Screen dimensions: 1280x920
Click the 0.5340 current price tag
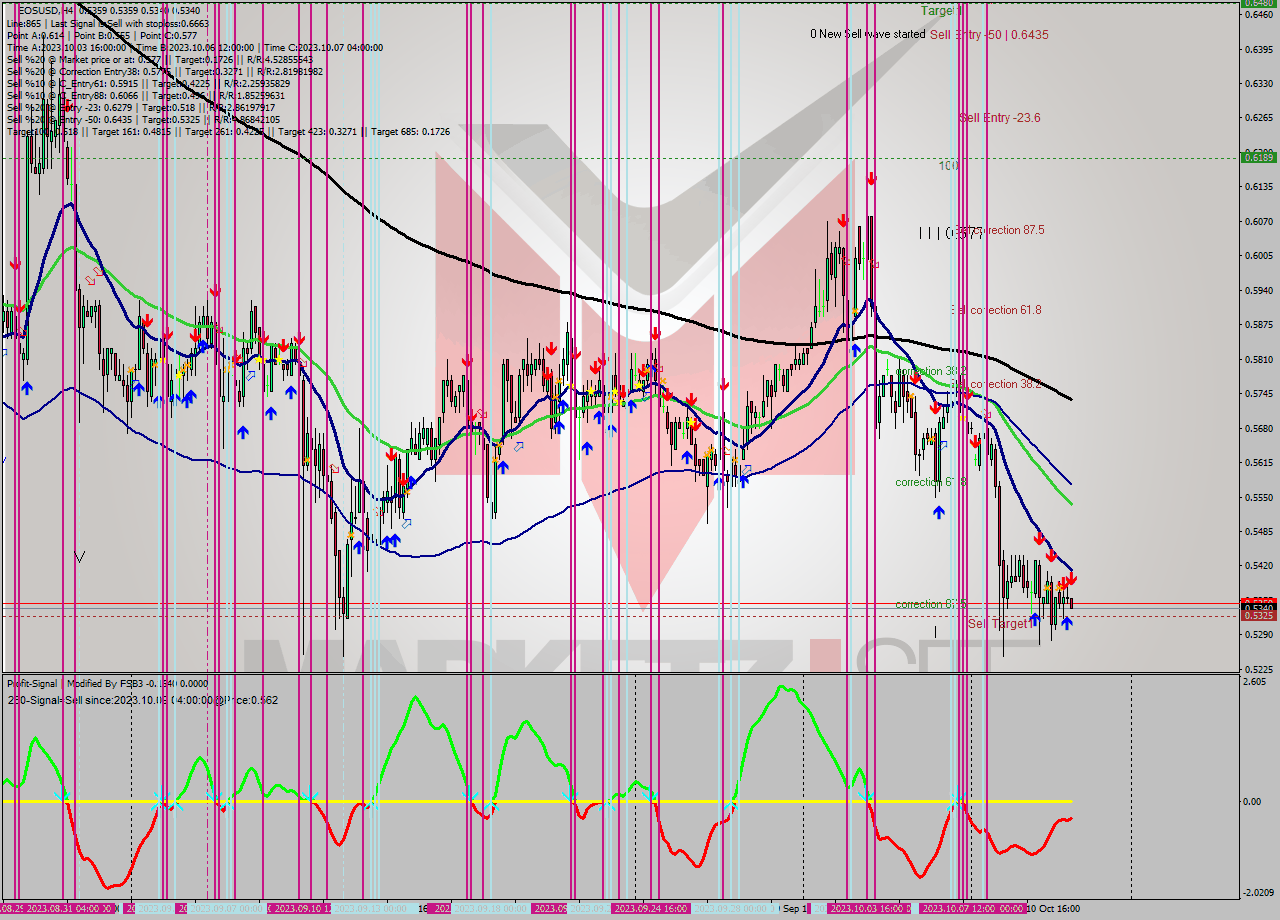tap(1258, 607)
